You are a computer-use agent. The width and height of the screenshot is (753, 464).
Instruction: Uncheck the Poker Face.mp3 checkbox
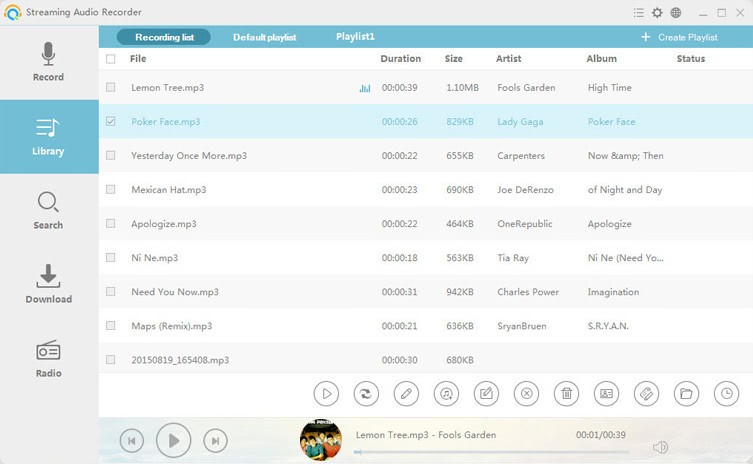(111, 122)
